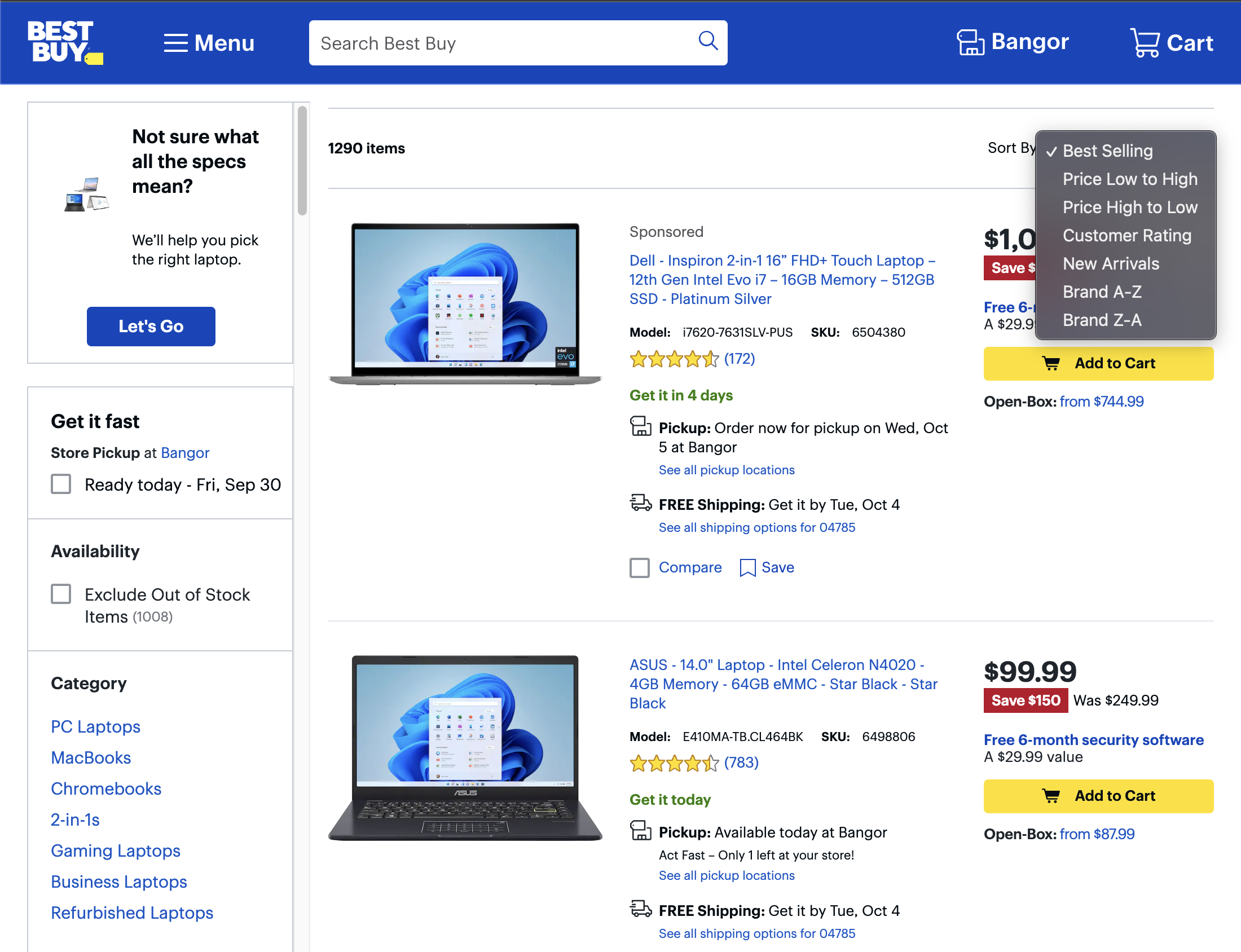Open the Chromebooks category
The image size is (1241, 952).
coord(106,788)
